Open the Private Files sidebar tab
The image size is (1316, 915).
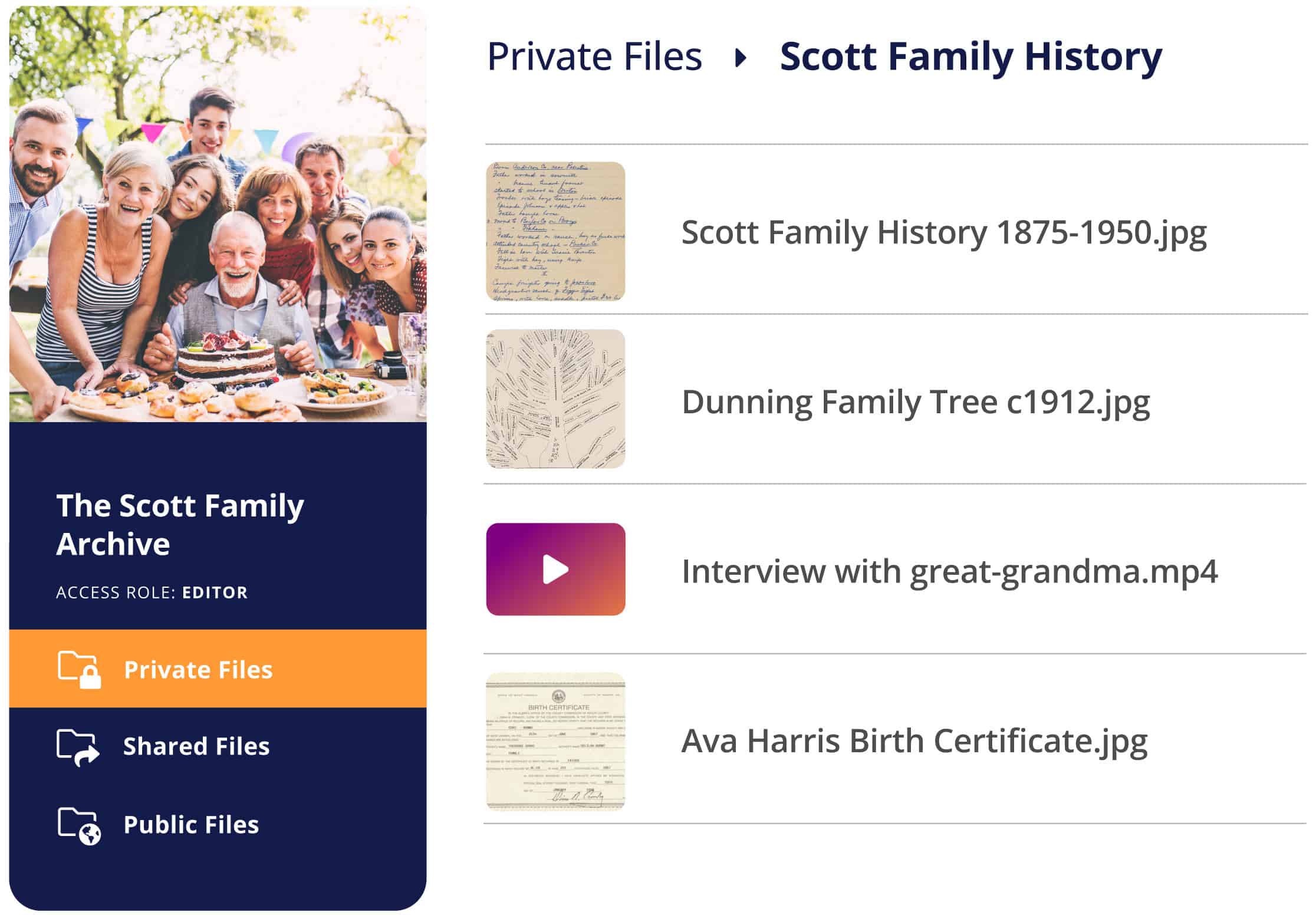(x=198, y=670)
